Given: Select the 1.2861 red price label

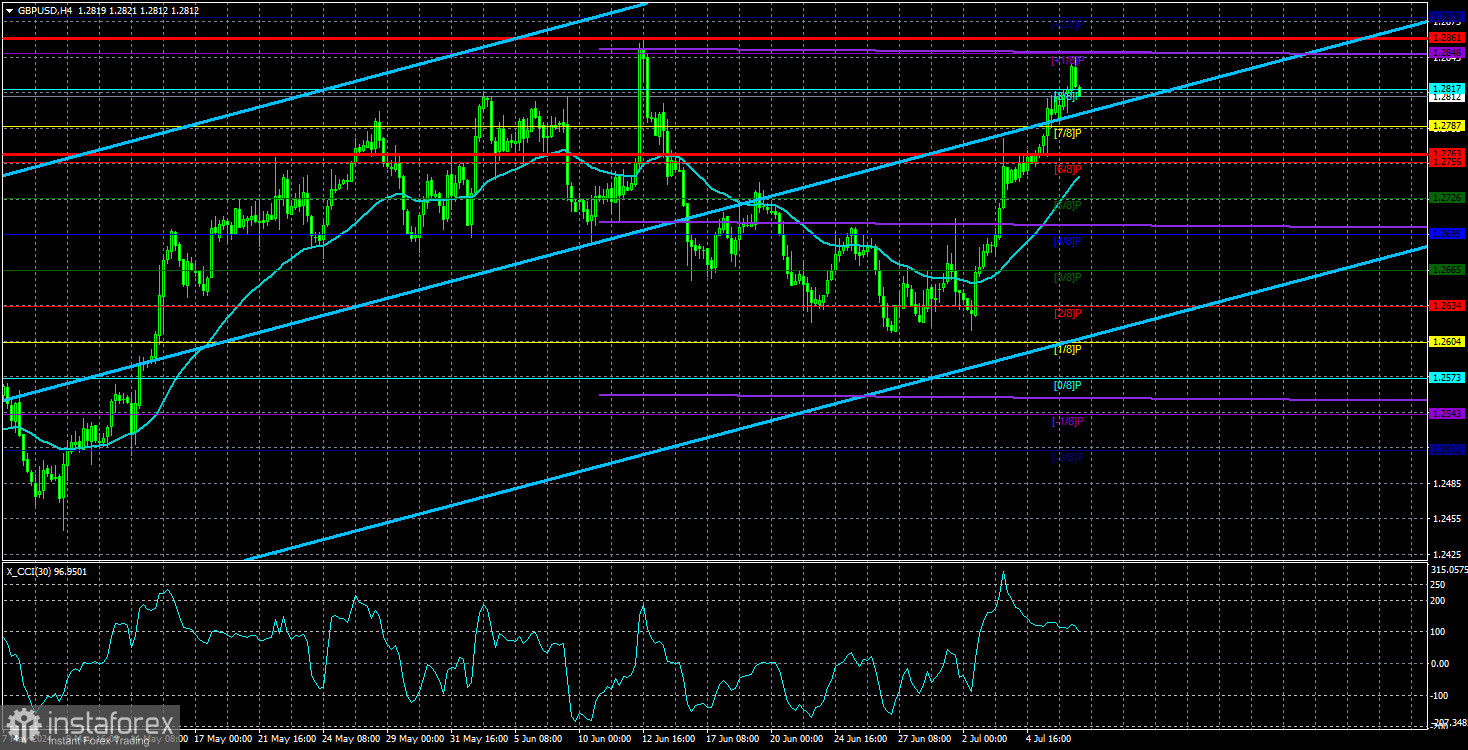Looking at the screenshot, I should [1448, 38].
